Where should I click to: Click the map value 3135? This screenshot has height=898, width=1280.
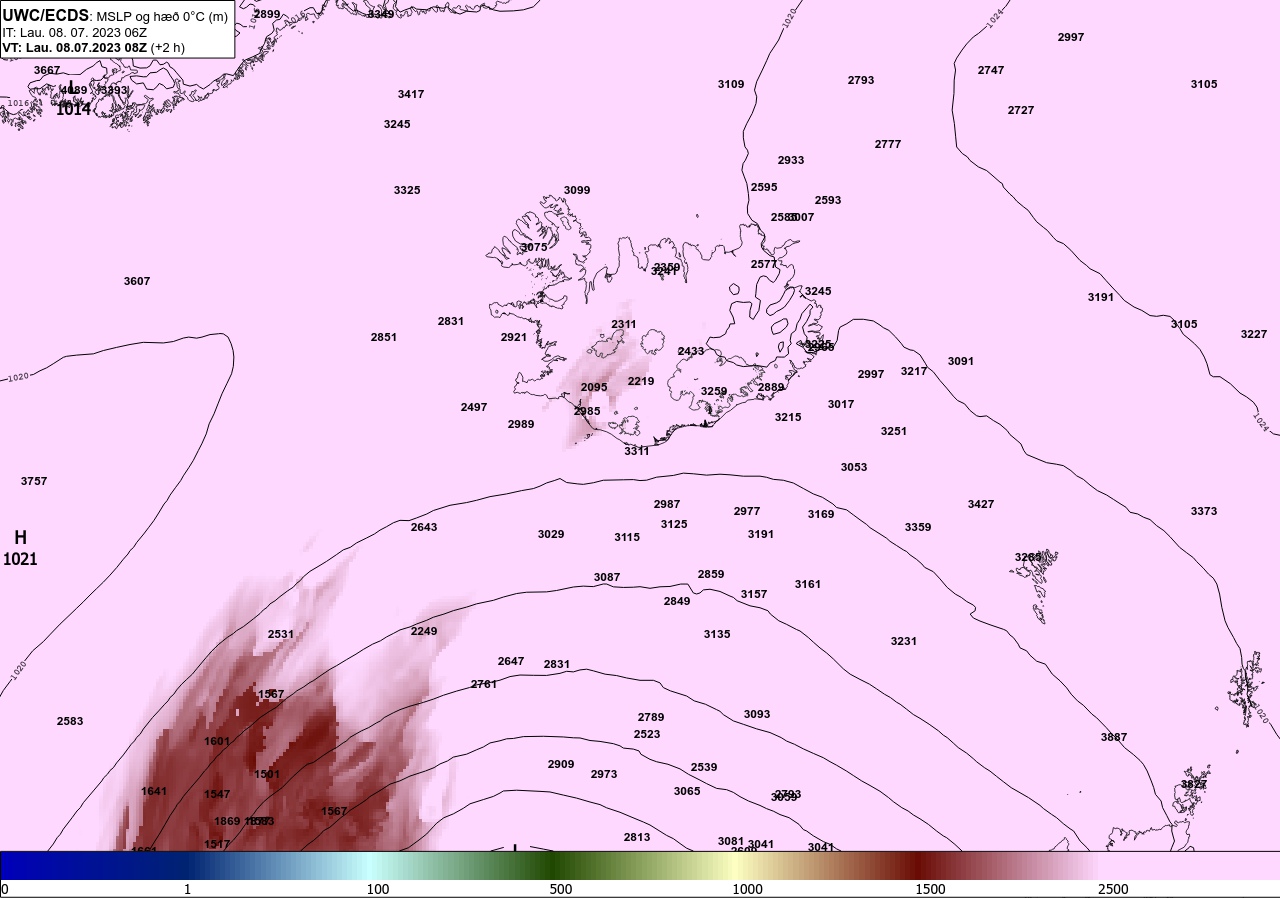pyautogui.click(x=717, y=634)
